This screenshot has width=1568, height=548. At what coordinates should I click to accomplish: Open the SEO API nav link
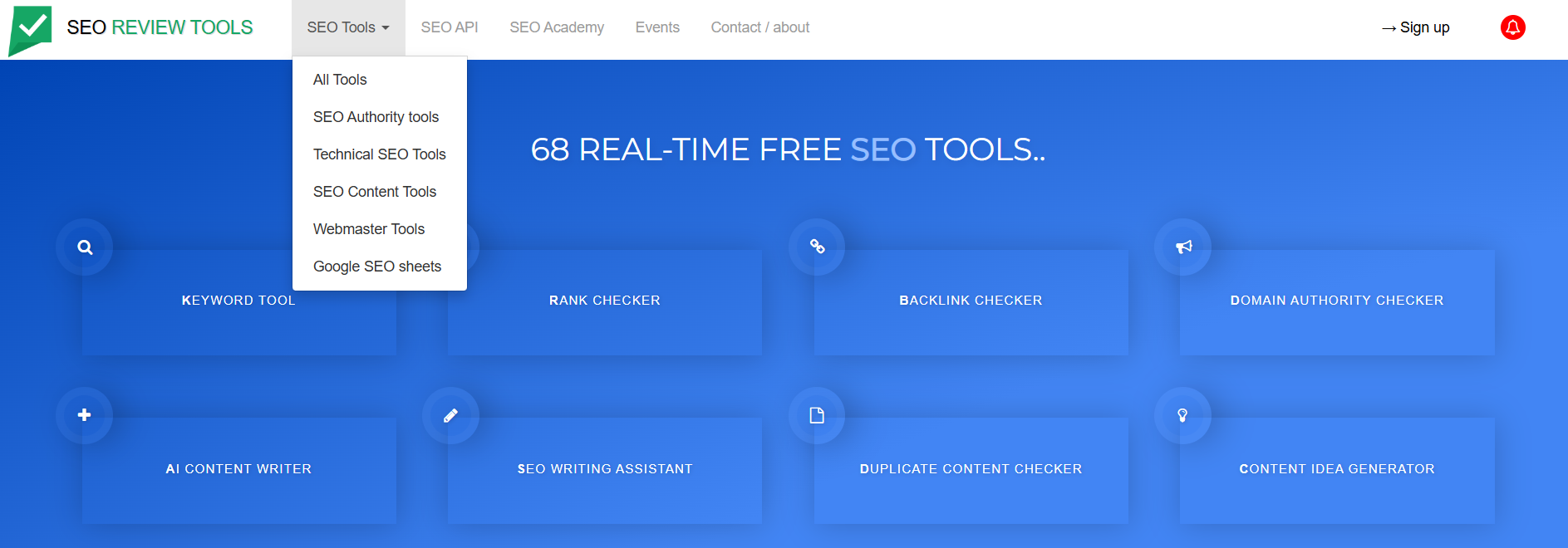[x=450, y=27]
